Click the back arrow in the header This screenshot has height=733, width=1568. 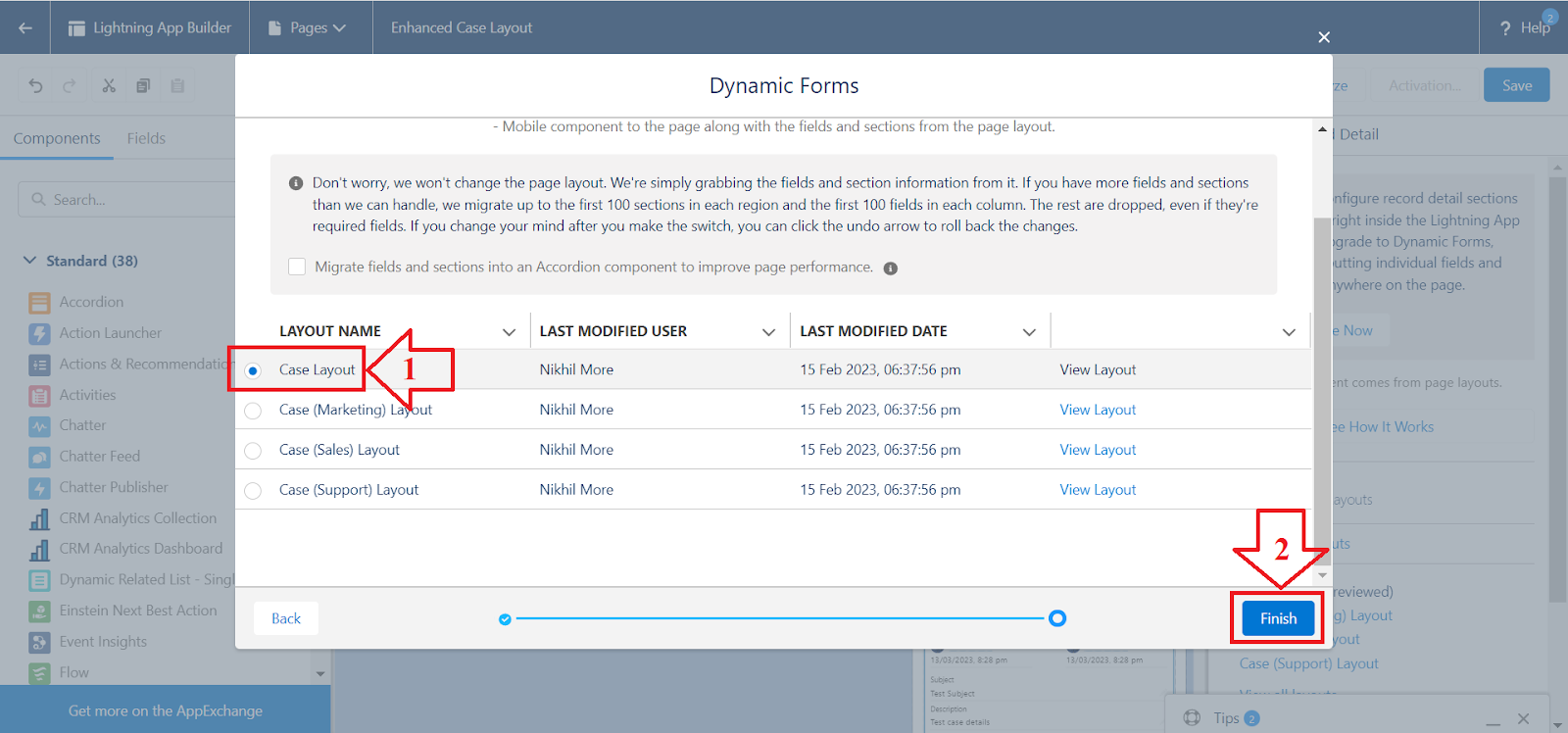click(25, 27)
